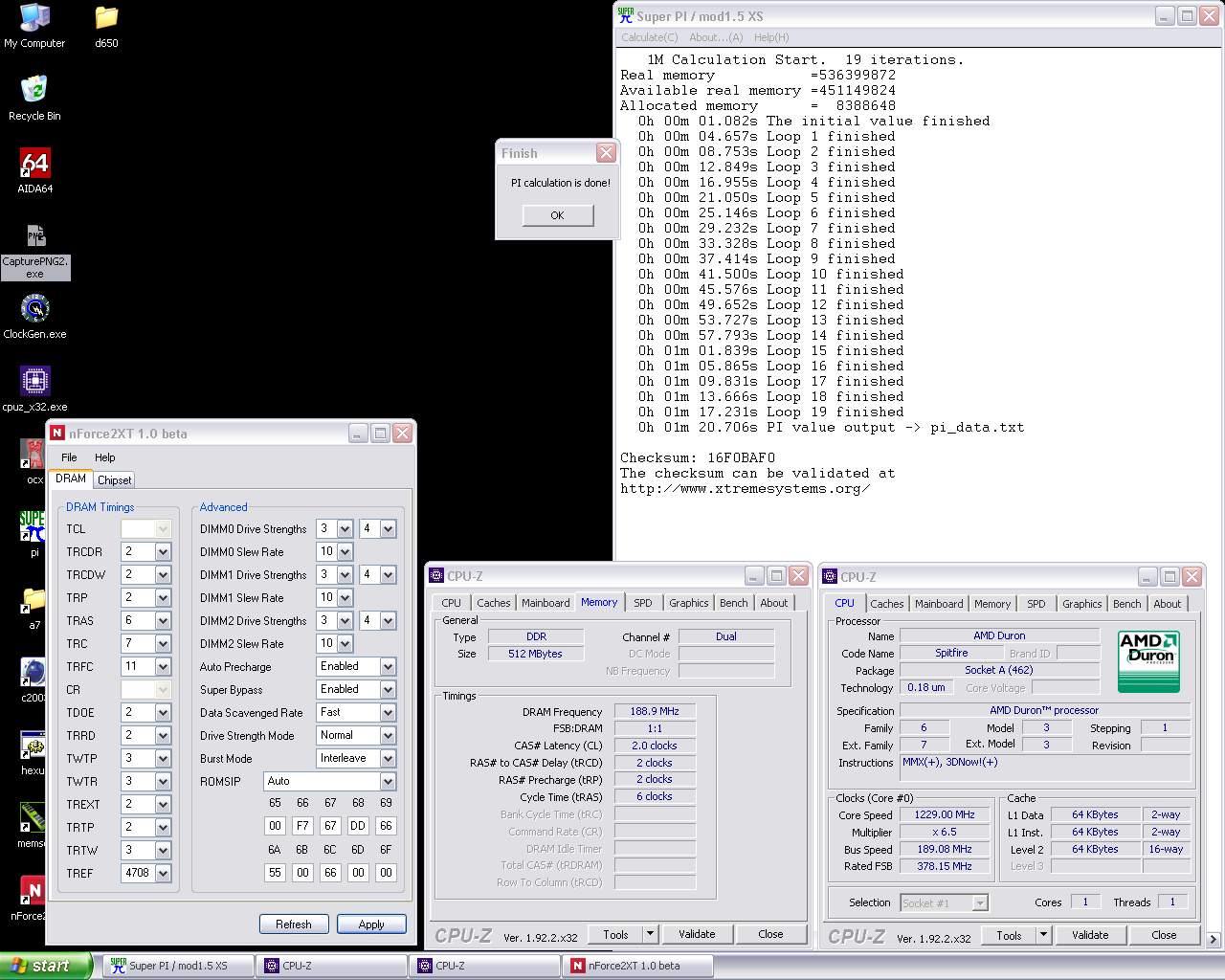Expand the TREF value dropdown

coord(163,874)
